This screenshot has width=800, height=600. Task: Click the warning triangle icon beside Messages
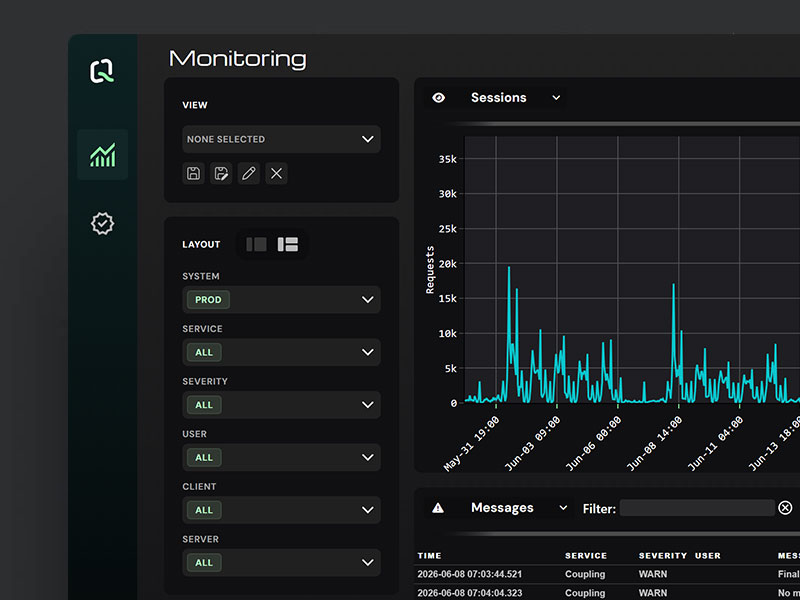point(438,508)
